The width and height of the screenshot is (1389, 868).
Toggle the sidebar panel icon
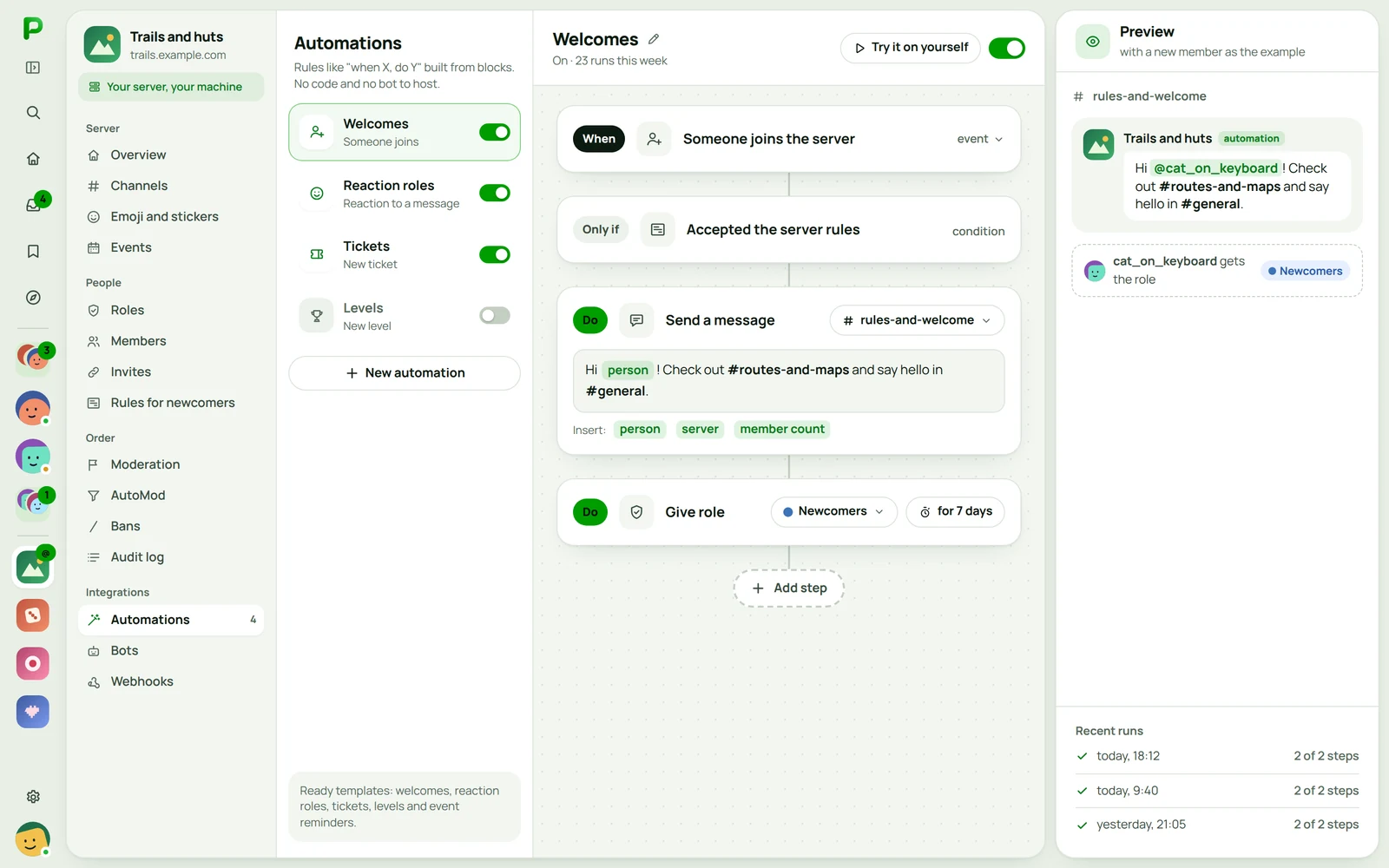[33, 68]
